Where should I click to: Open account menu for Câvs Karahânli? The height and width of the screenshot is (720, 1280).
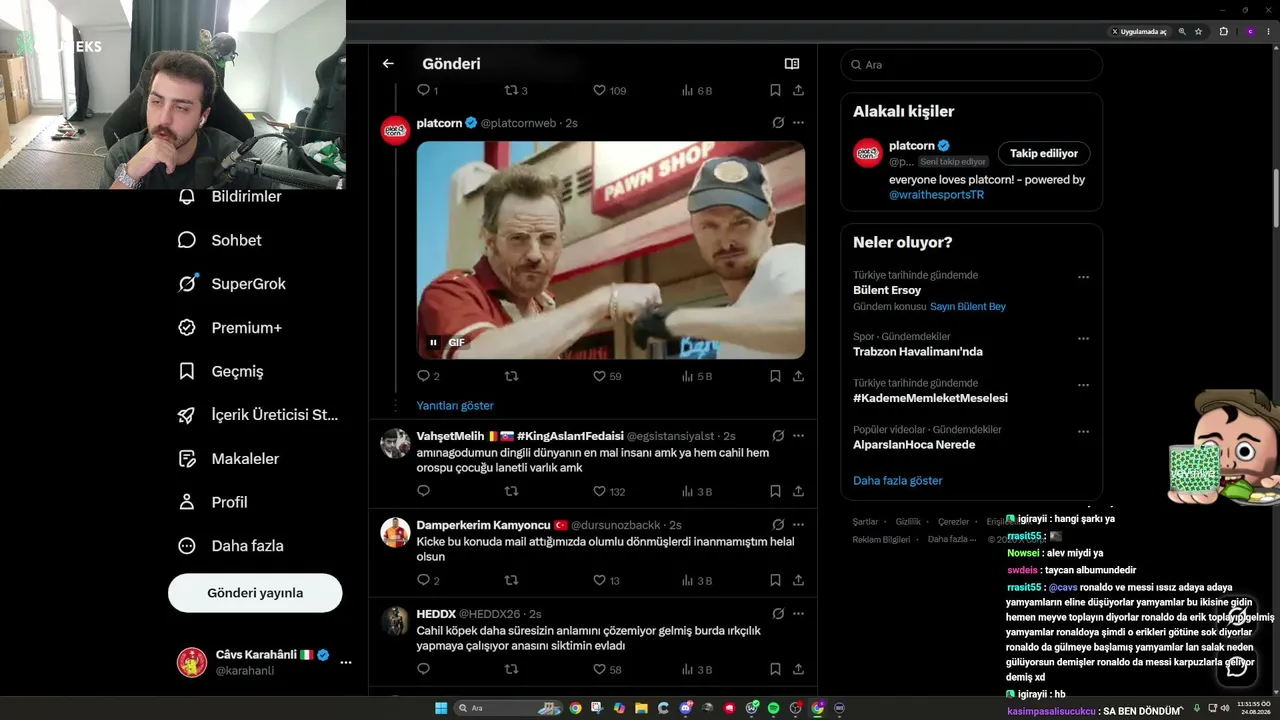tap(346, 662)
